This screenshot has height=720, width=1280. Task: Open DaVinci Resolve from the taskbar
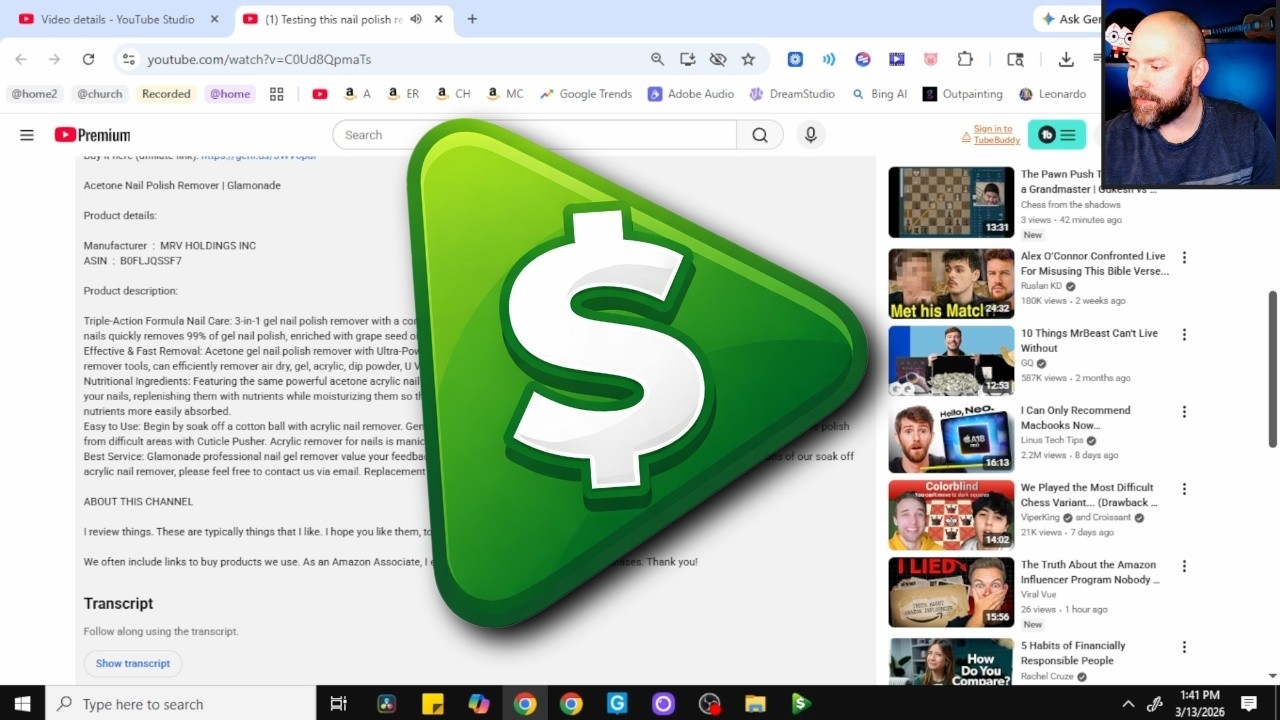(384, 704)
